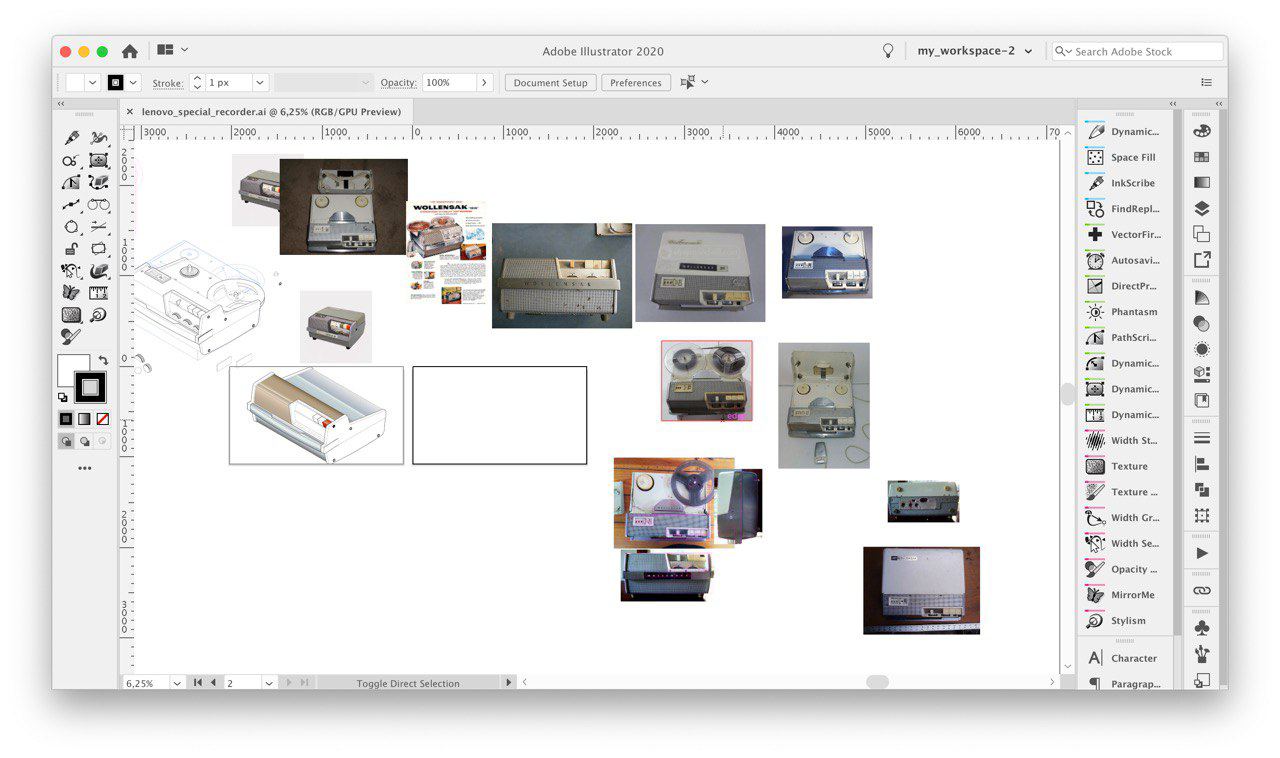Open the Phantasm panel
This screenshot has width=1280, height=758.
pyautogui.click(x=1124, y=312)
